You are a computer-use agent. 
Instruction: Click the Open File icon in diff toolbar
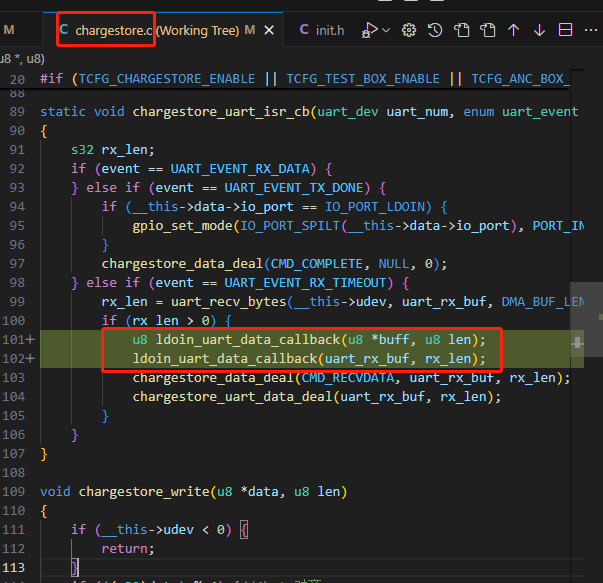click(461, 30)
